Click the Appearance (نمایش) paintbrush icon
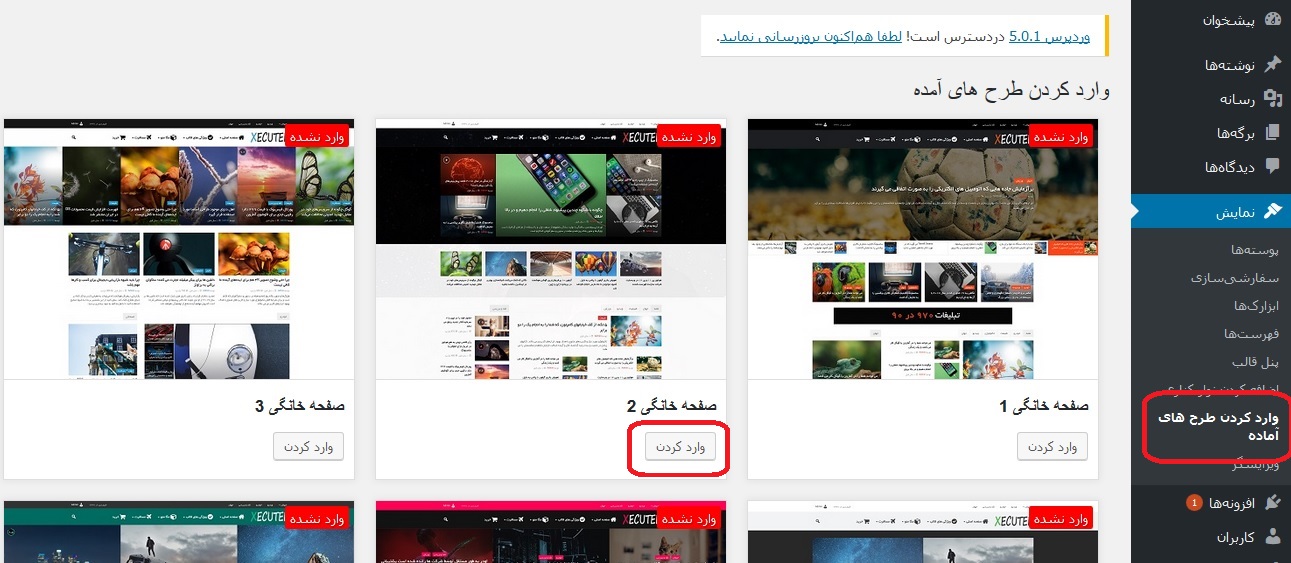This screenshot has width=1291, height=563. coord(1272,211)
